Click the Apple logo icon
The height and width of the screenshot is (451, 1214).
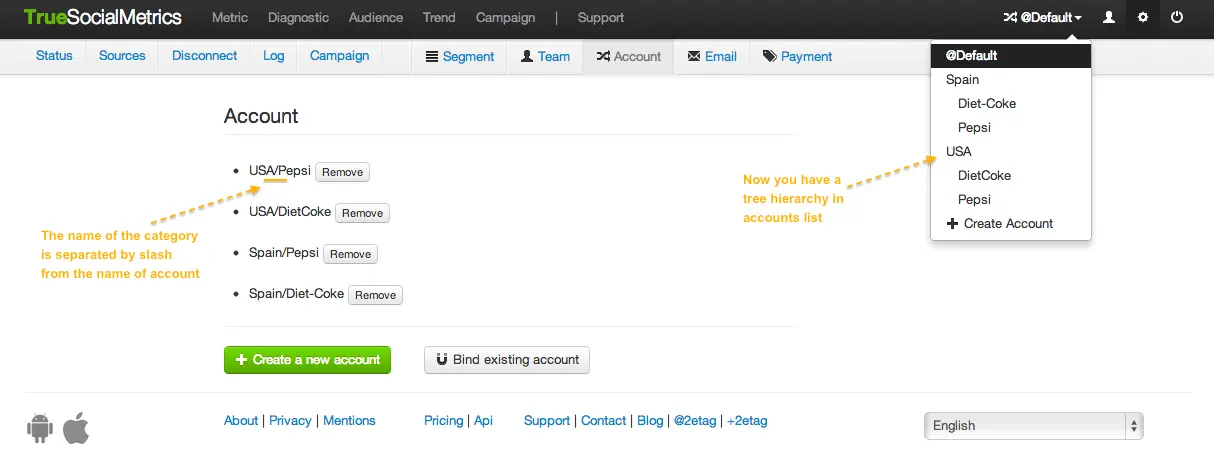(x=76, y=427)
